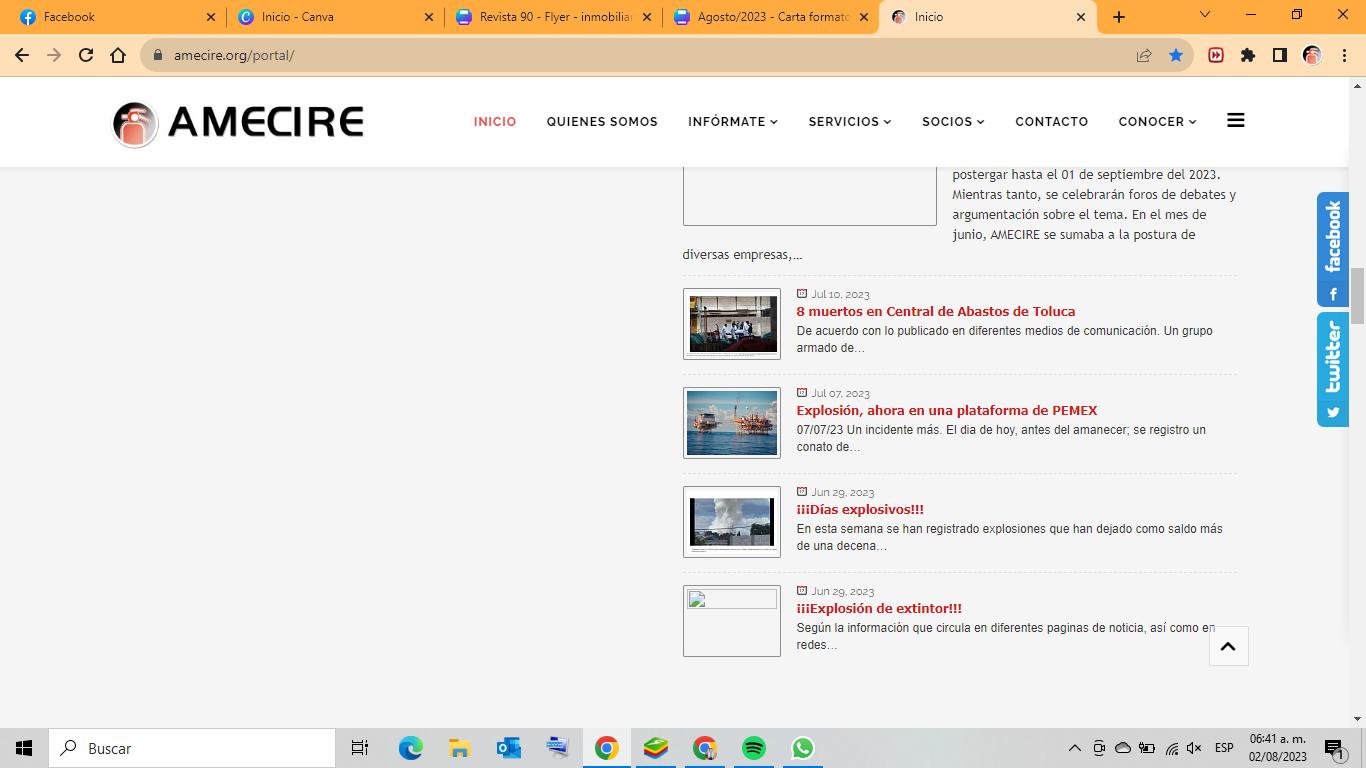Open the taskbar clock showing 06:41 a. m.
1366x768 pixels.
[1278, 748]
